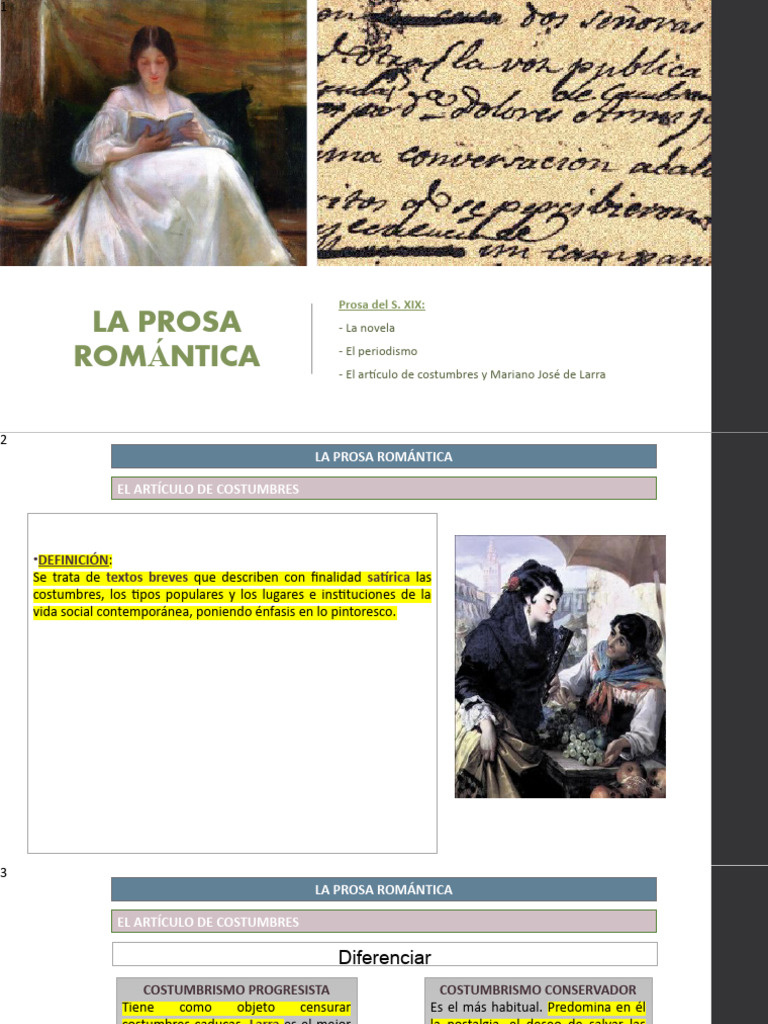The width and height of the screenshot is (768, 1024).
Task: Click 'EL ARTÍCULO DE COSTUMBRES' bar on slide 2
Action: click(383, 488)
